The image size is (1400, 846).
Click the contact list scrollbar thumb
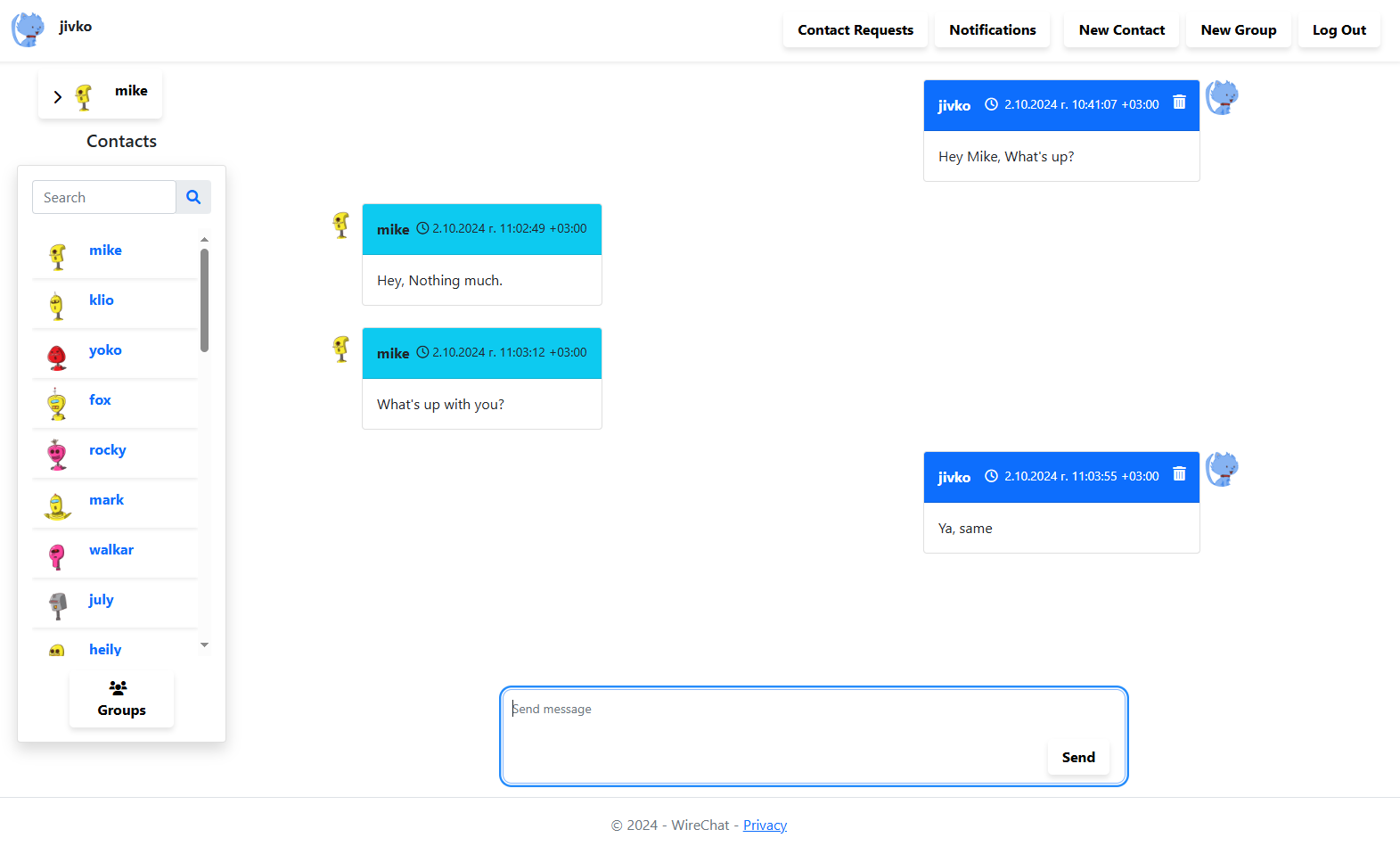pos(204,300)
